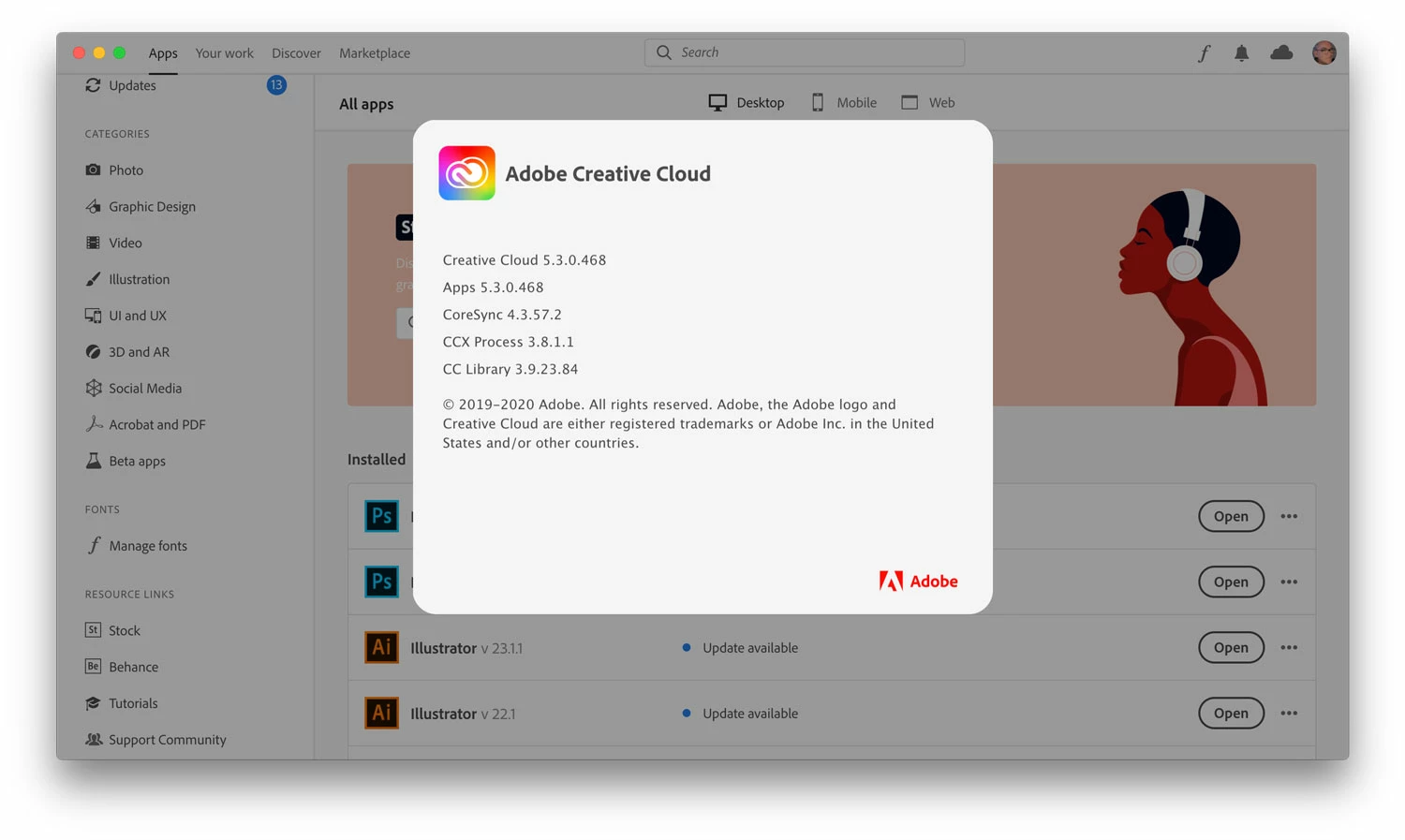Click the Tutorials graduation cap icon

coord(93,703)
